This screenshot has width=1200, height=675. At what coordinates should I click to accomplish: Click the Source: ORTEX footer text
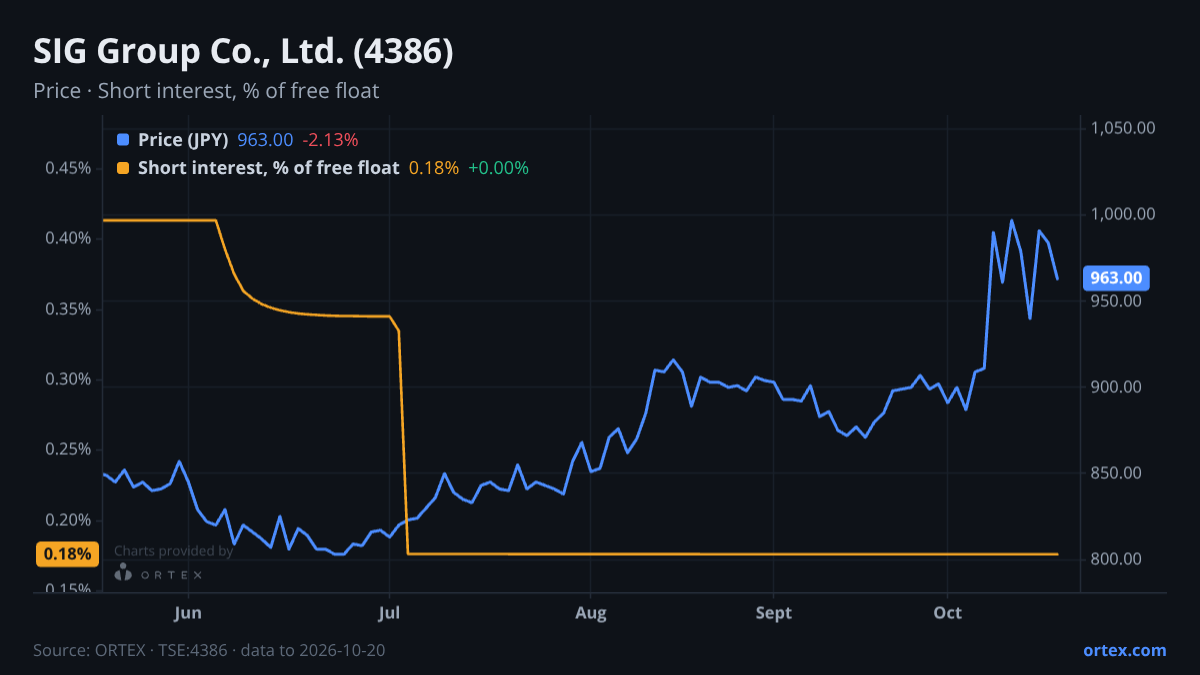tap(209, 650)
